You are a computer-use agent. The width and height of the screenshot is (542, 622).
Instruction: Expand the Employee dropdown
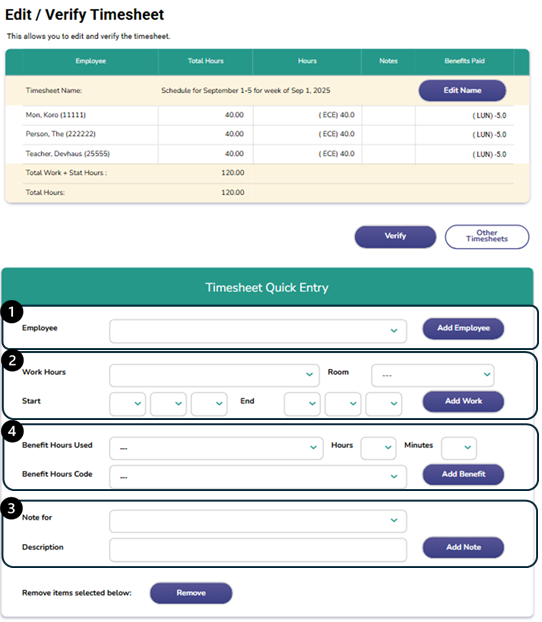pos(258,331)
